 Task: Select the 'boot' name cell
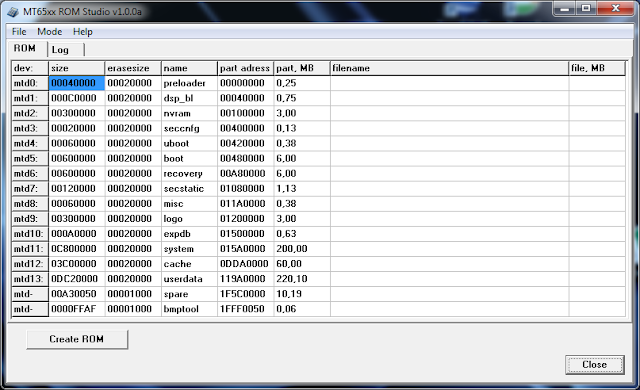[189, 159]
